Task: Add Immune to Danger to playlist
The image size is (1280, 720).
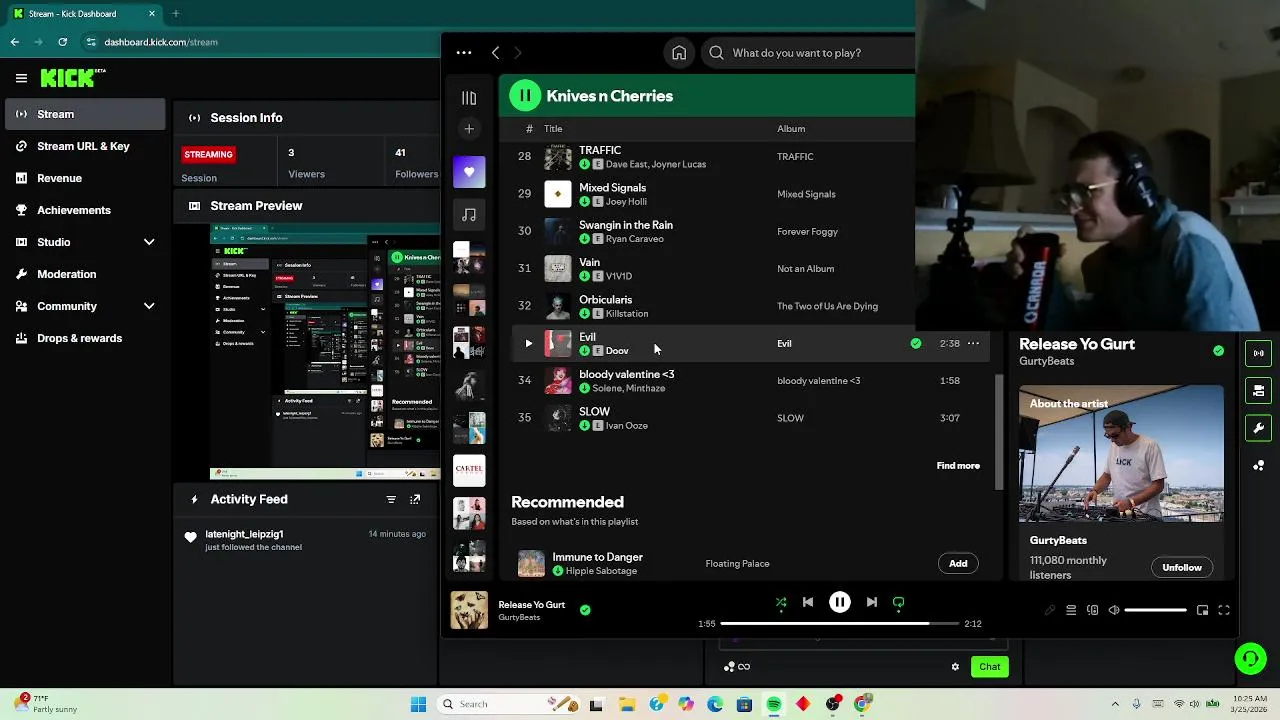Action: (958, 564)
